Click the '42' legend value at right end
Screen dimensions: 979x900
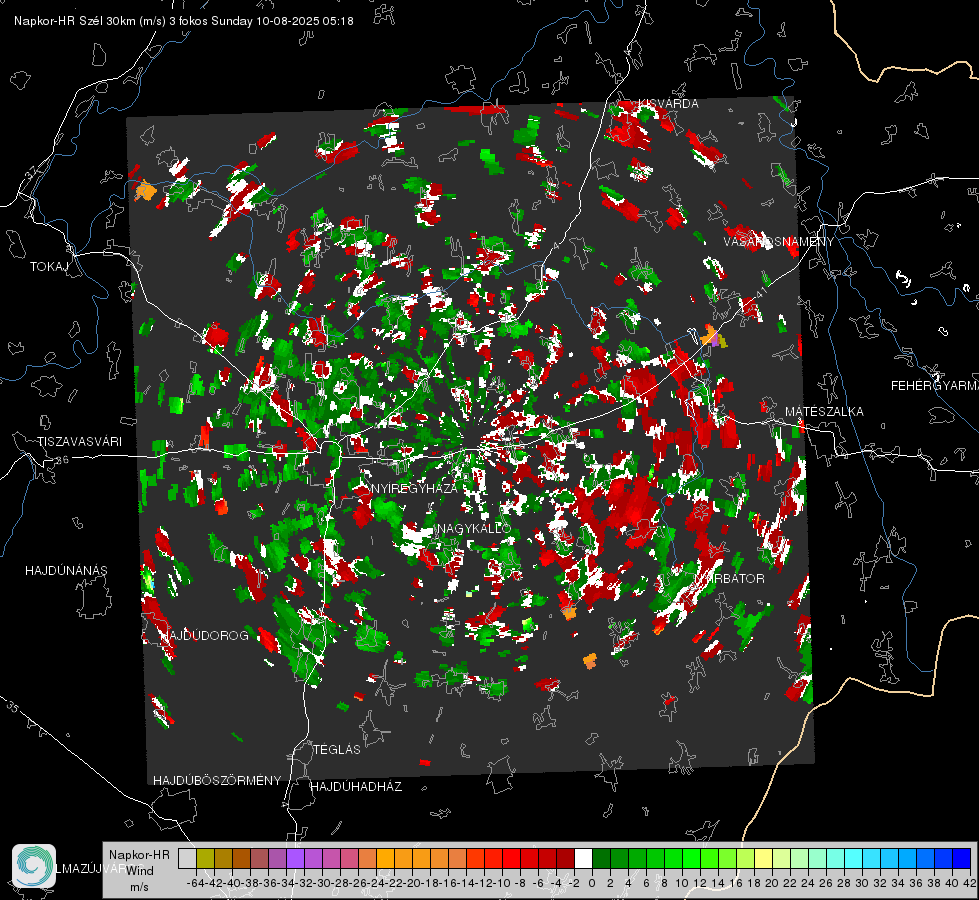[x=970, y=883]
